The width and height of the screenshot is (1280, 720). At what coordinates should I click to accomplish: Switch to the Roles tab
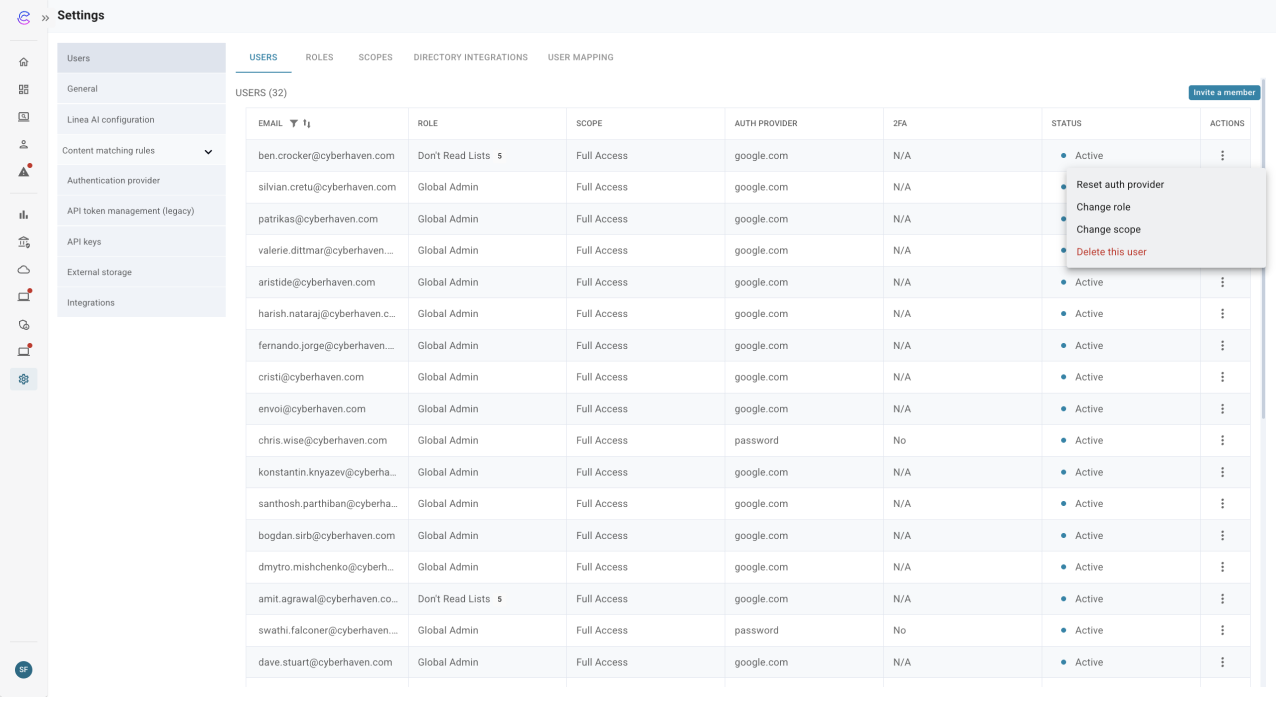319,58
